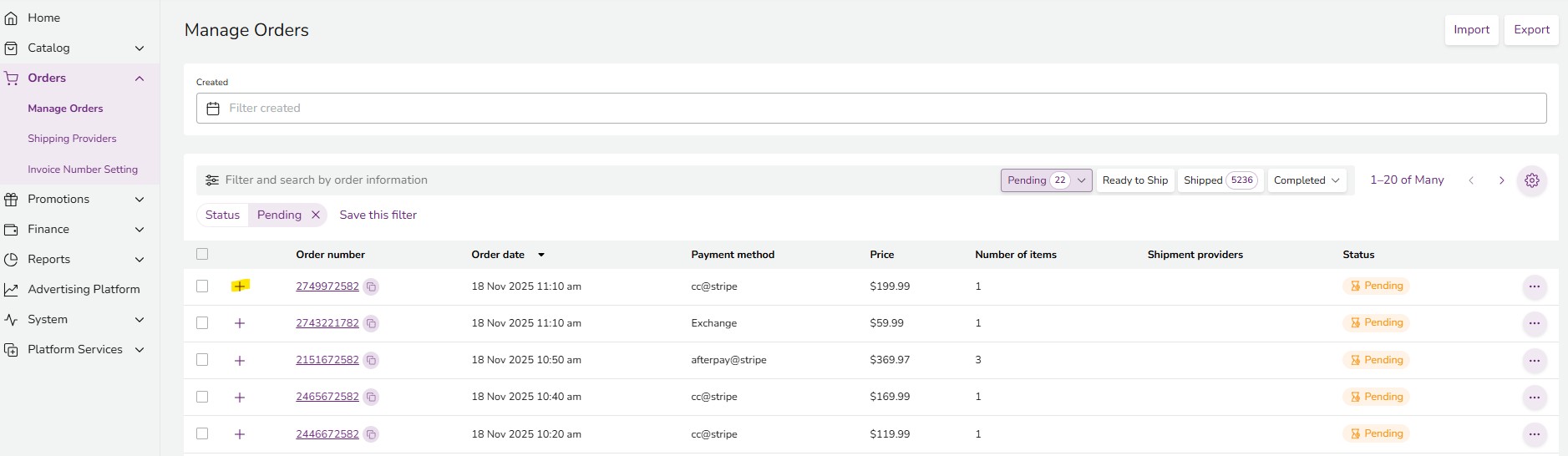Open Shipping Providers in the sidebar
1568x456 pixels.
tap(72, 139)
